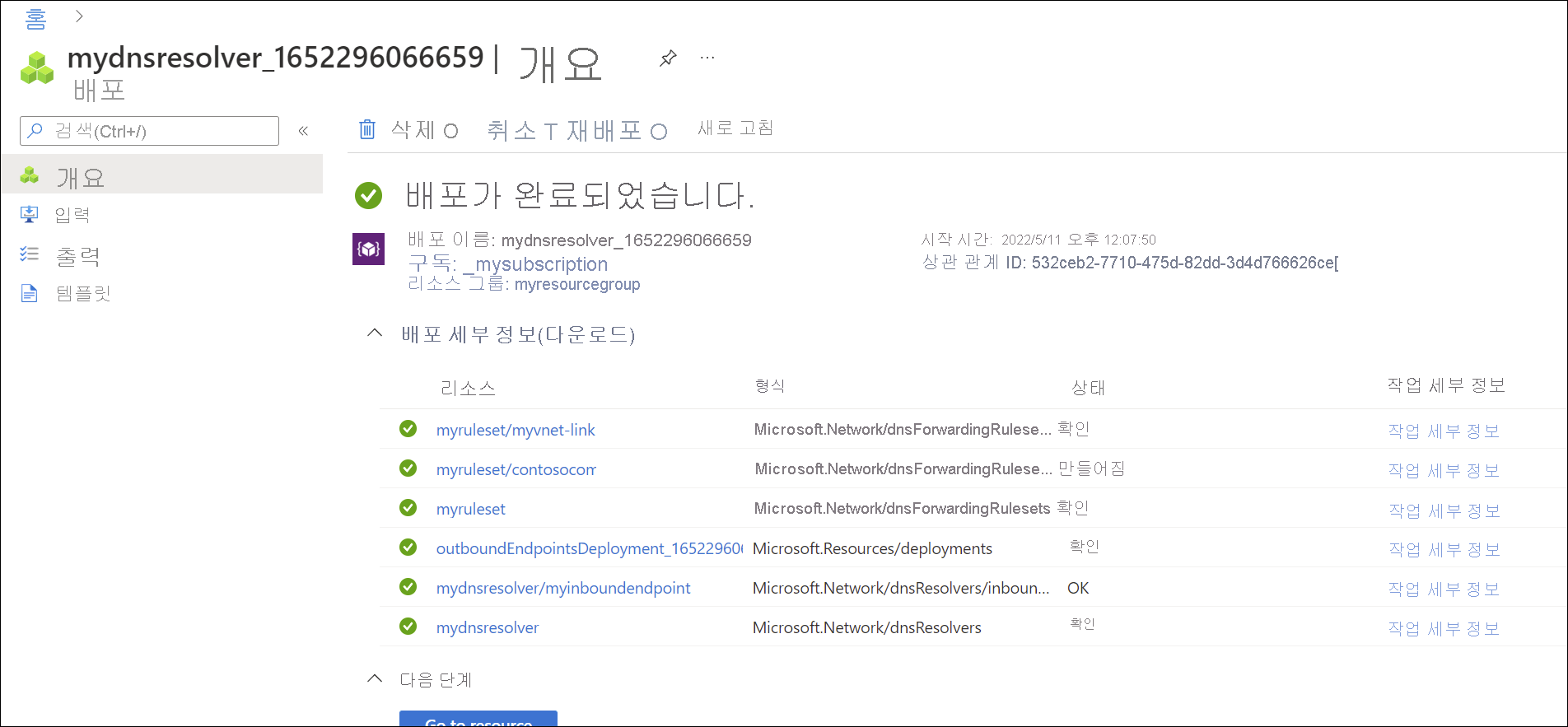This screenshot has width=1568, height=727.
Task: Click the 개요 cubes icon in sidebar
Action: tap(30, 175)
